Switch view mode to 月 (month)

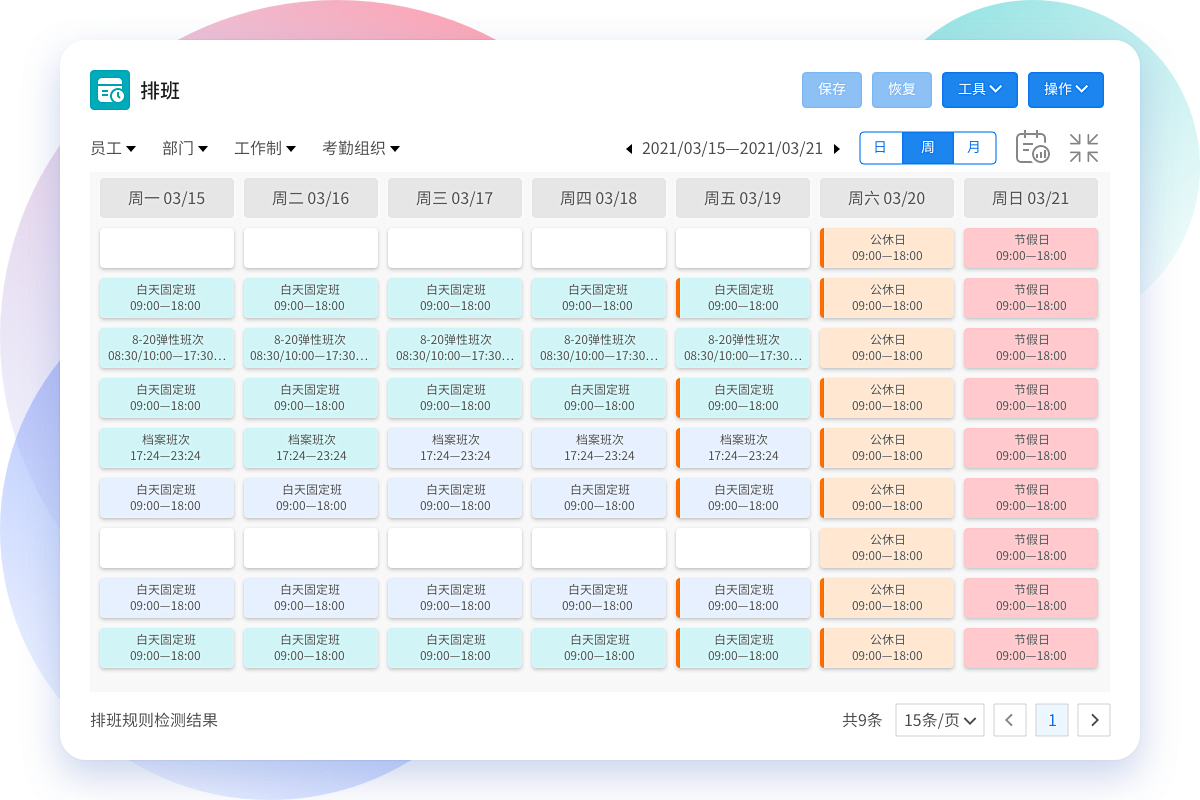click(x=973, y=147)
